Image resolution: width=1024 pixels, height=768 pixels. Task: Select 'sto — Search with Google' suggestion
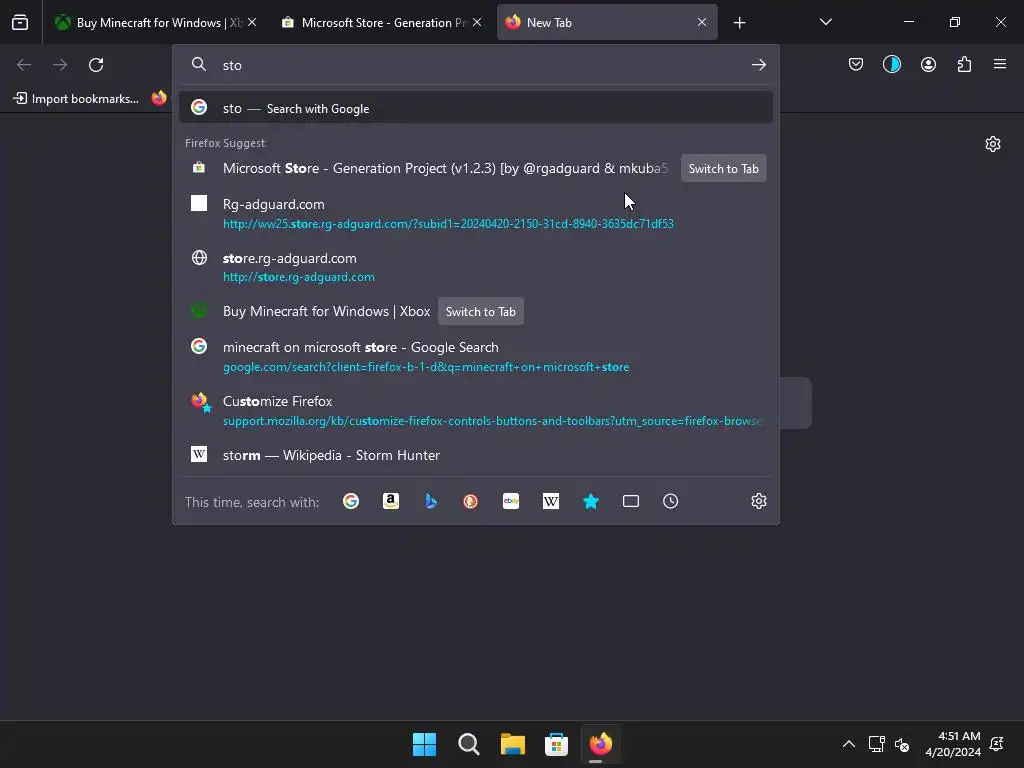(475, 108)
